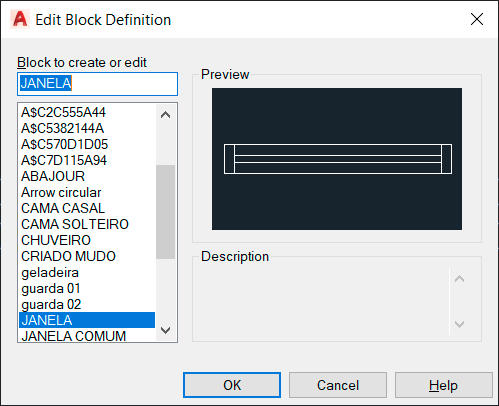Click the block list scrollbar thumb
Screen dimensions: 499x406
pyautogui.click(x=166, y=212)
